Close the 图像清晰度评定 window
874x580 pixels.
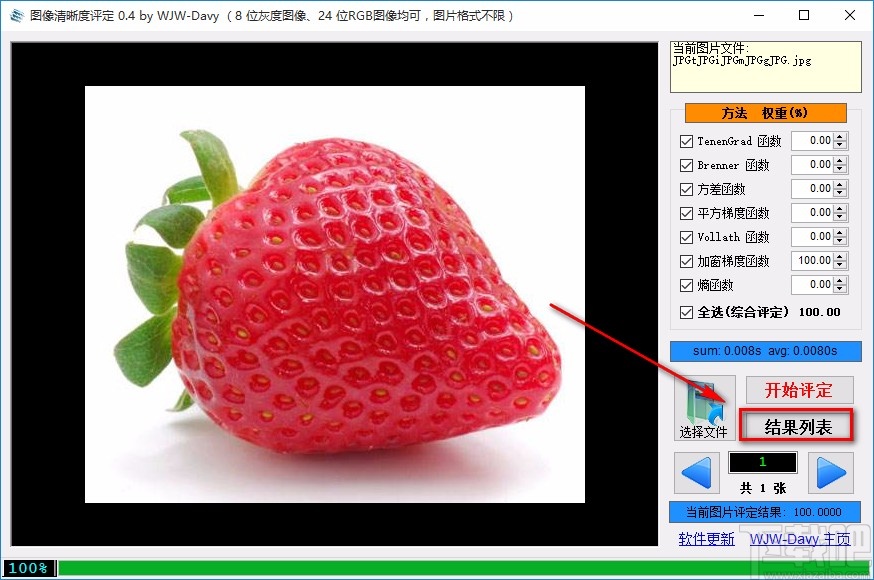point(849,15)
